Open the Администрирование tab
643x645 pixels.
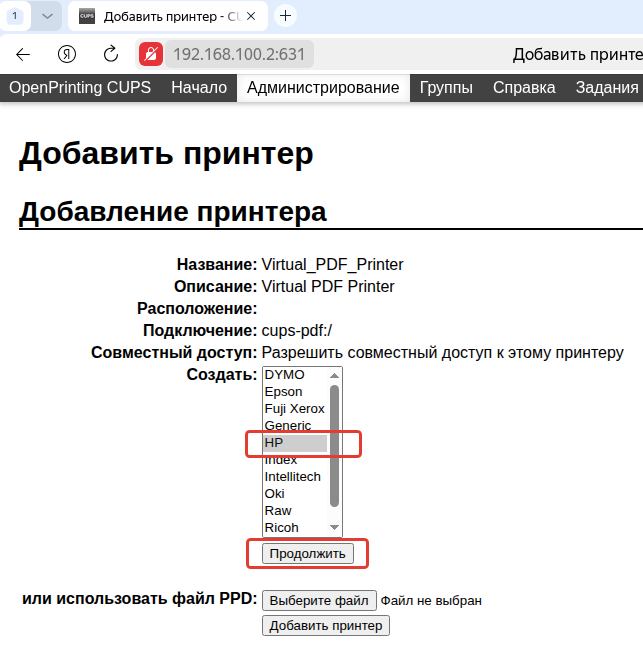323,88
